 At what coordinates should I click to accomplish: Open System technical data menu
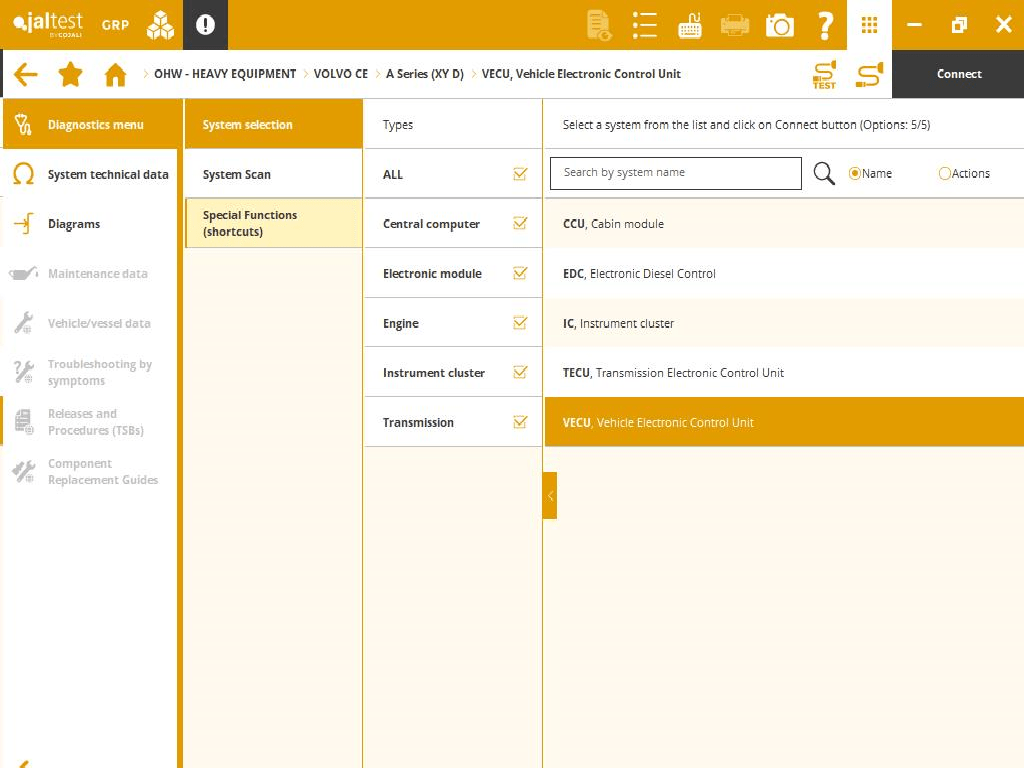click(107, 175)
